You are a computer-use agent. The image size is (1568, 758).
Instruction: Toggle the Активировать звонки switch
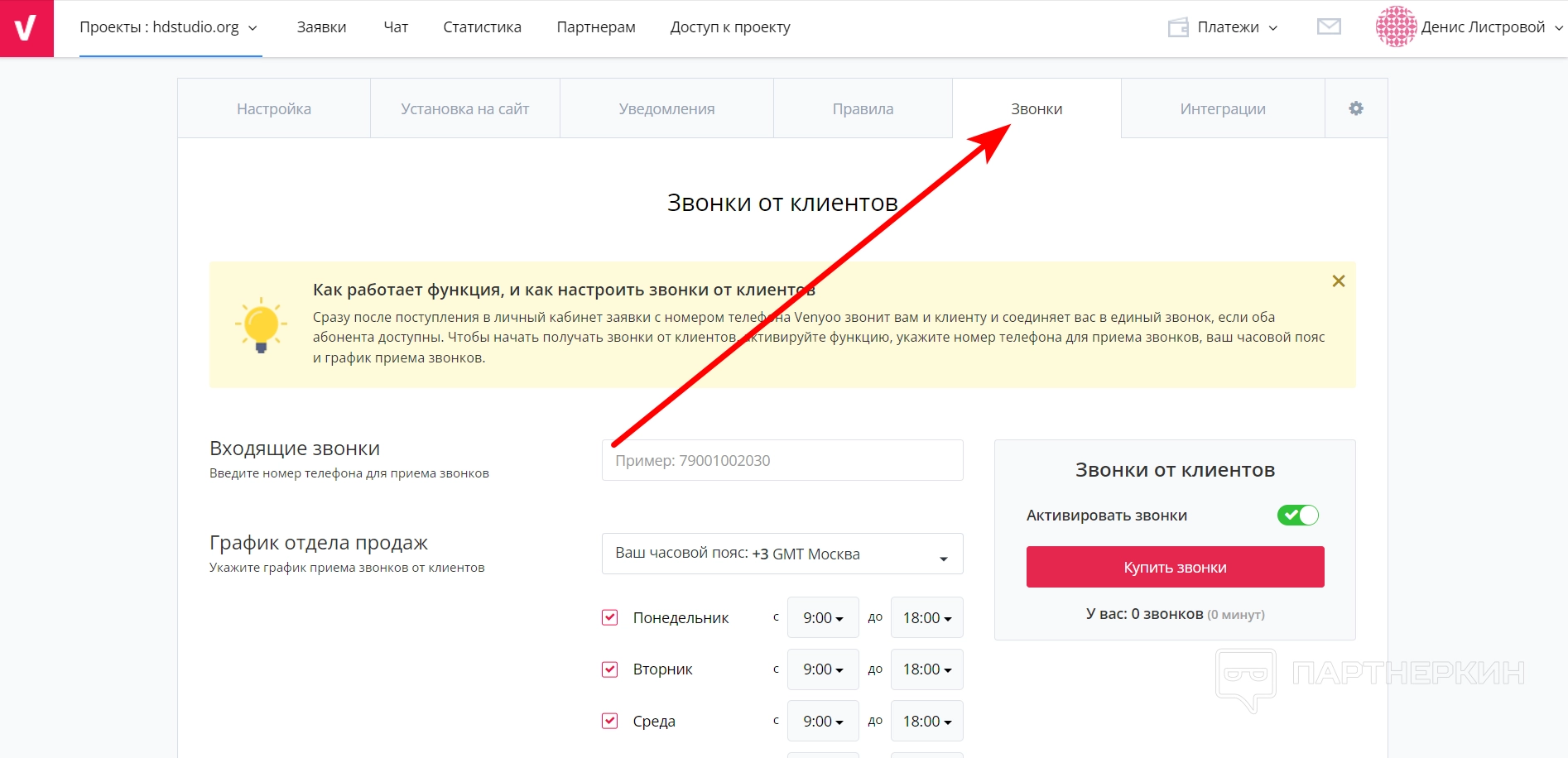(x=1297, y=516)
